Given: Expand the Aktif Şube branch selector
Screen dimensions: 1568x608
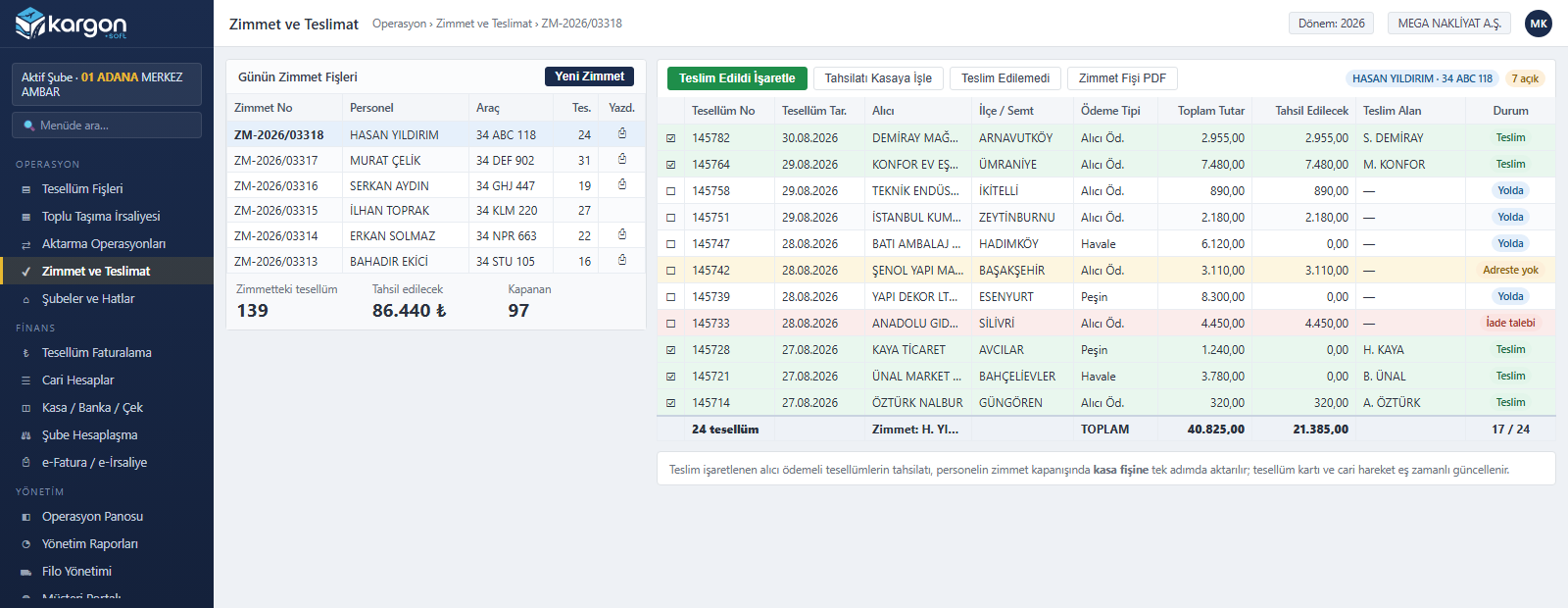Looking at the screenshot, I should point(107,84).
